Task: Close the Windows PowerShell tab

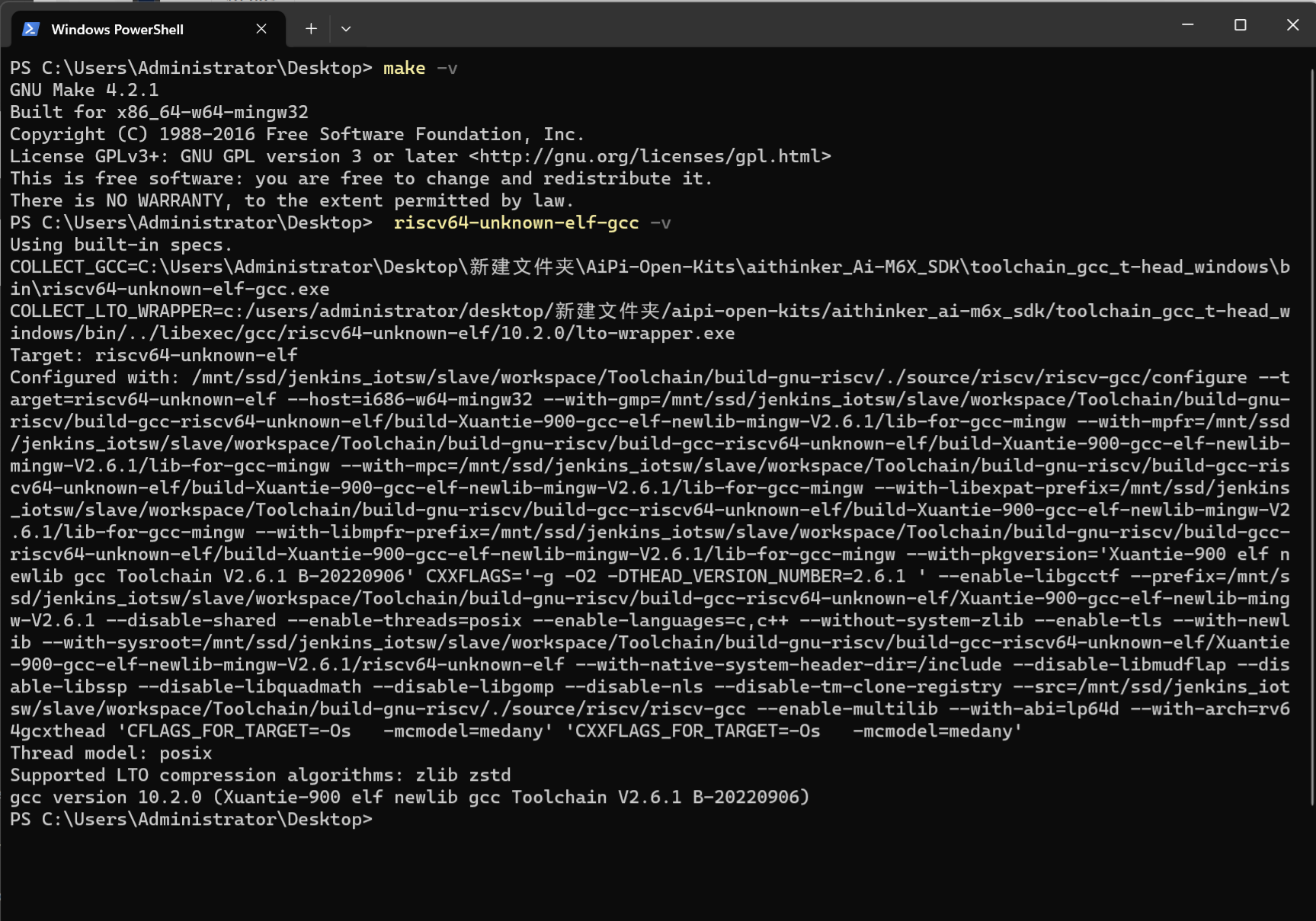Action: [x=261, y=29]
